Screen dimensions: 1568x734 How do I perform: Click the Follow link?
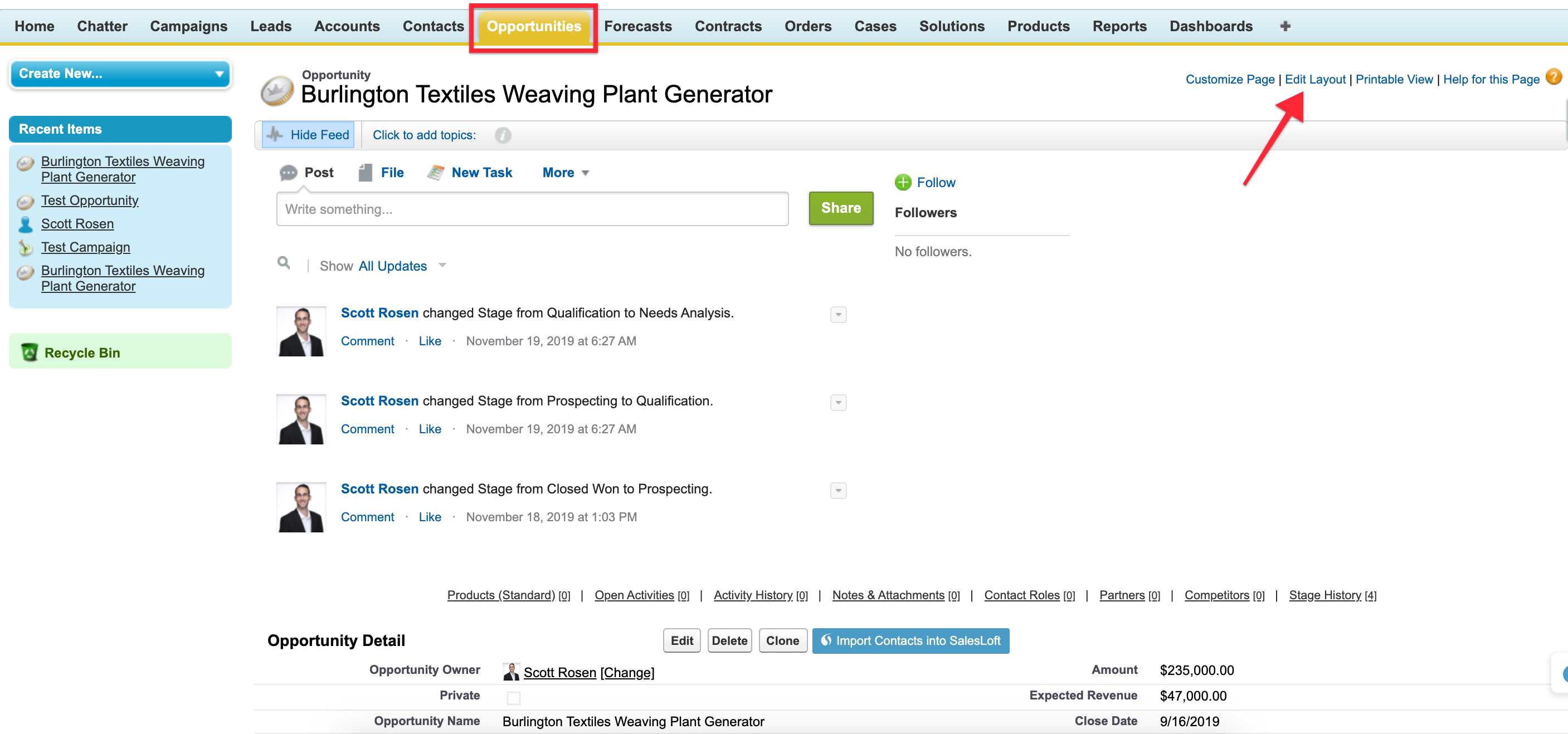click(x=936, y=183)
